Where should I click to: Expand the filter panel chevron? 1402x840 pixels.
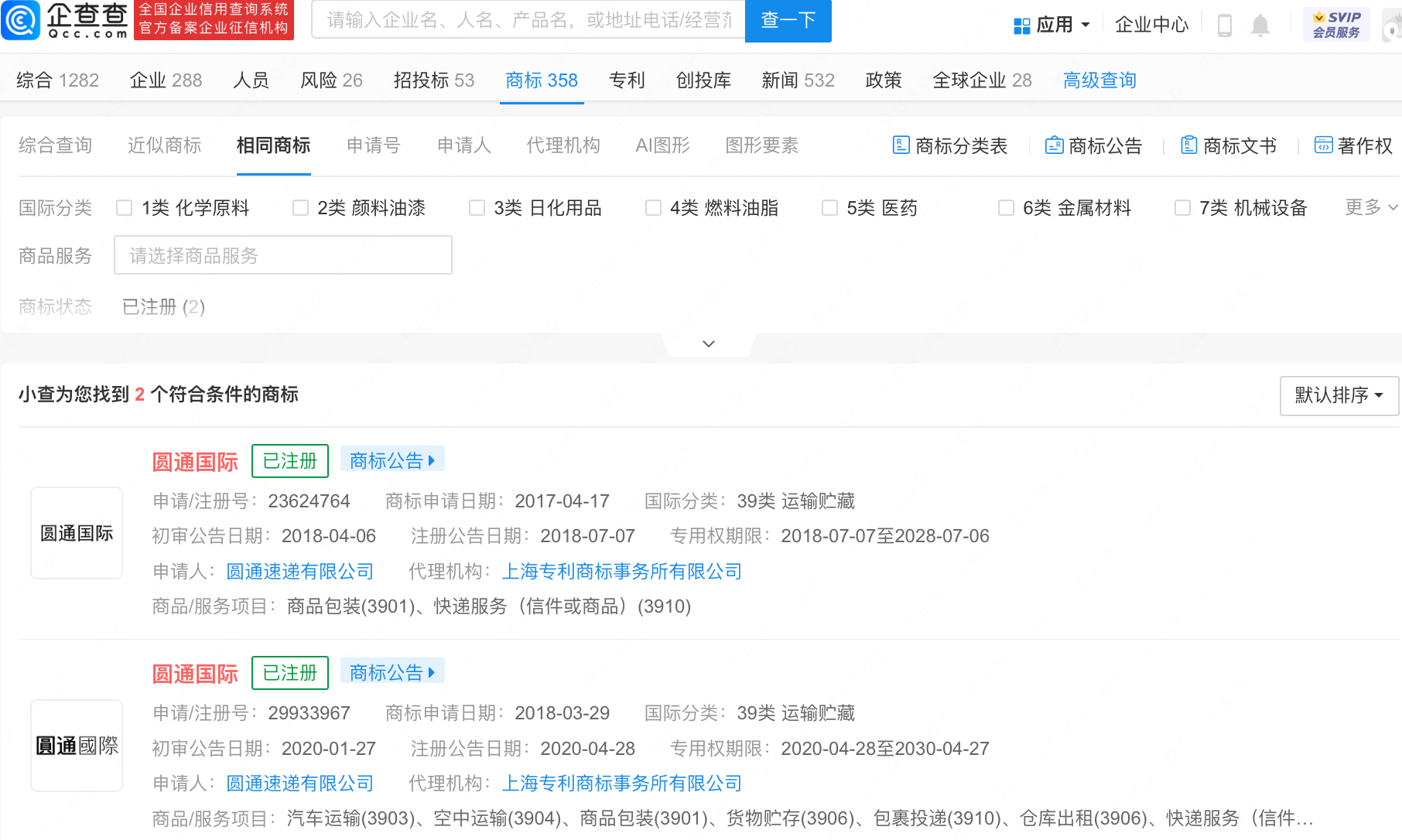click(709, 343)
